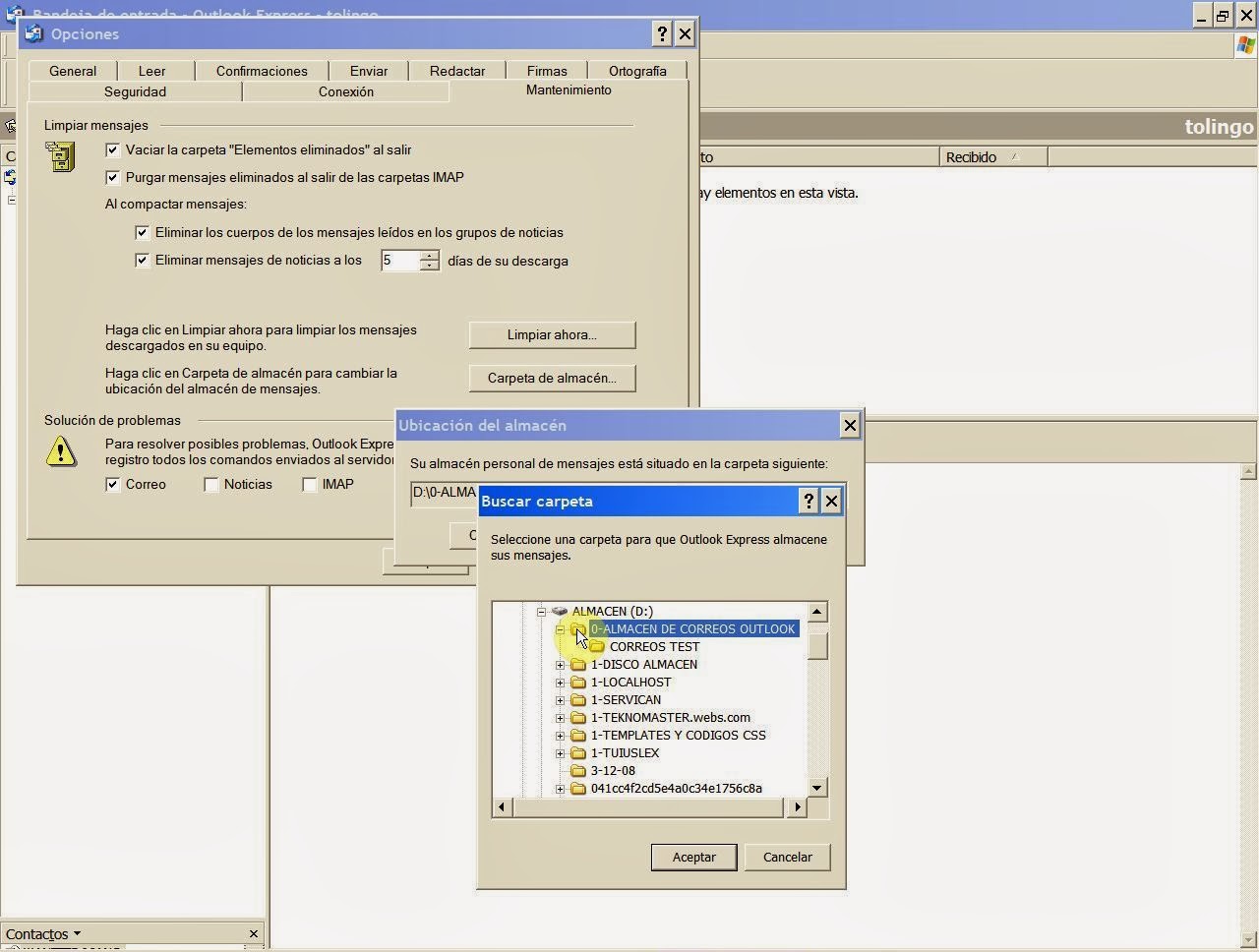1259x952 pixels.
Task: Select the Mantenimiento tab
Action: (569, 89)
